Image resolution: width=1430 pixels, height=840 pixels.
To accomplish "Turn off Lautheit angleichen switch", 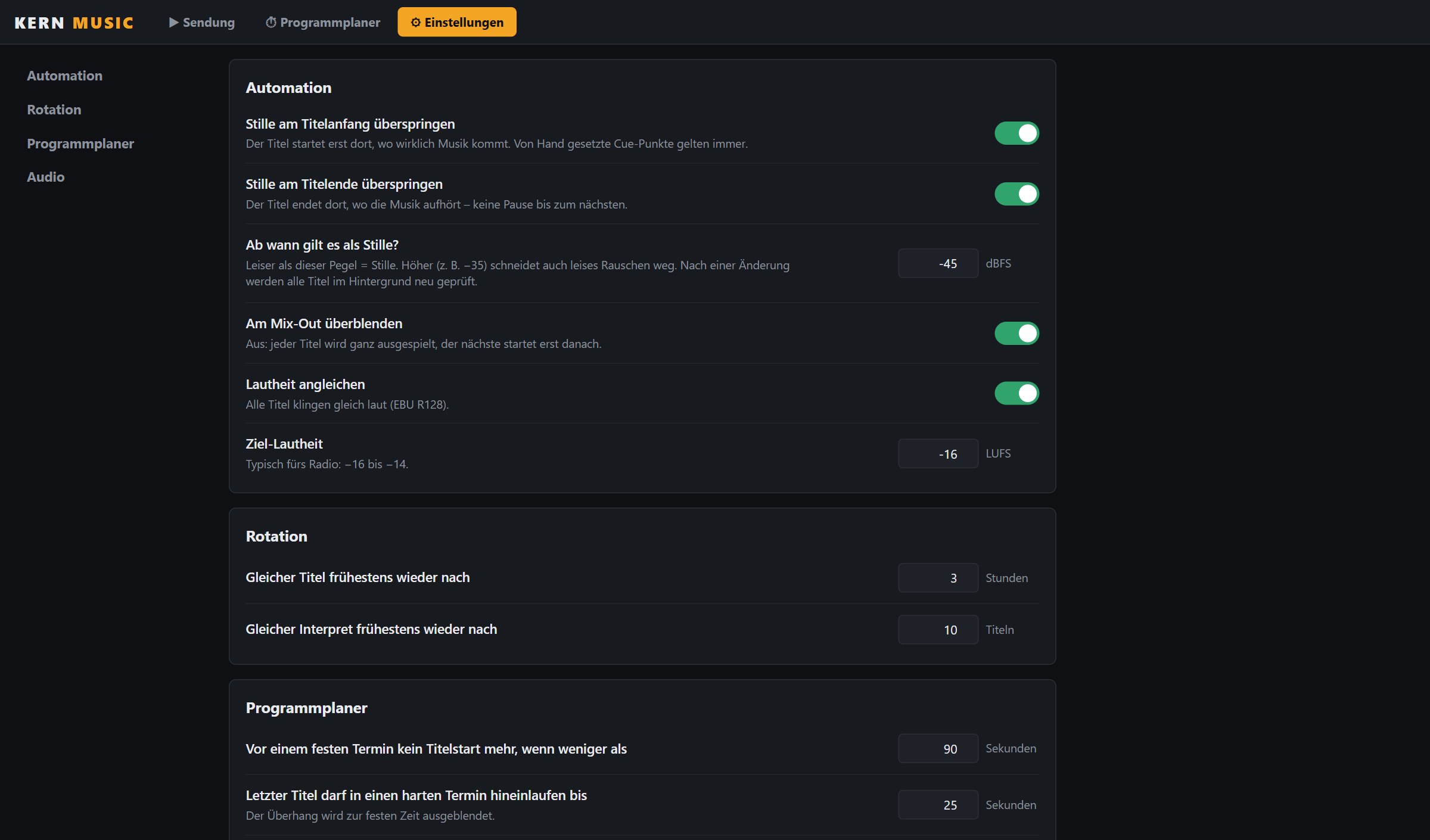I will [x=1016, y=393].
